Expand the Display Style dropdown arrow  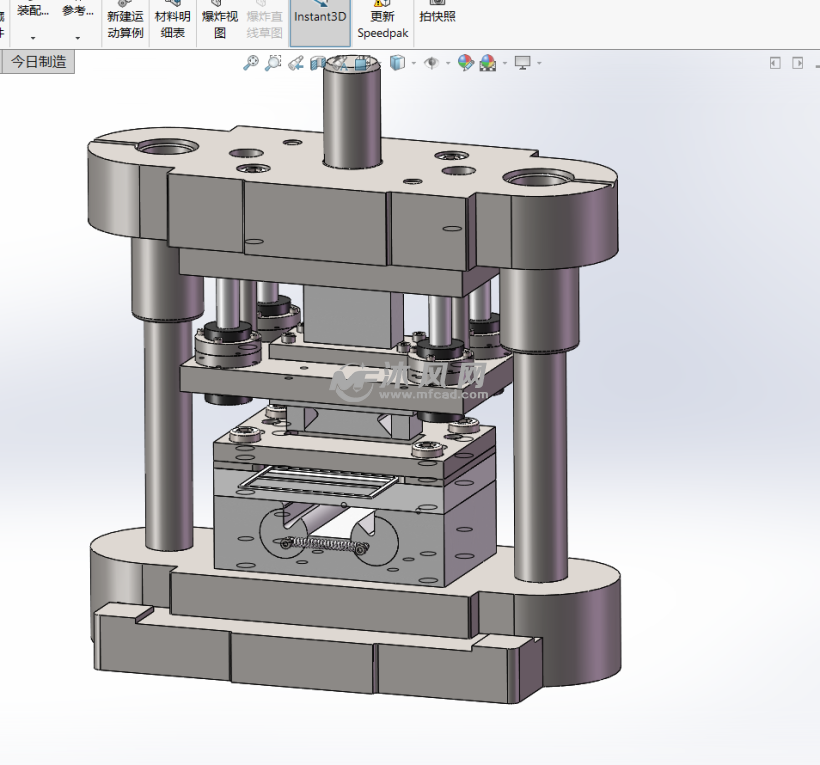click(x=413, y=63)
